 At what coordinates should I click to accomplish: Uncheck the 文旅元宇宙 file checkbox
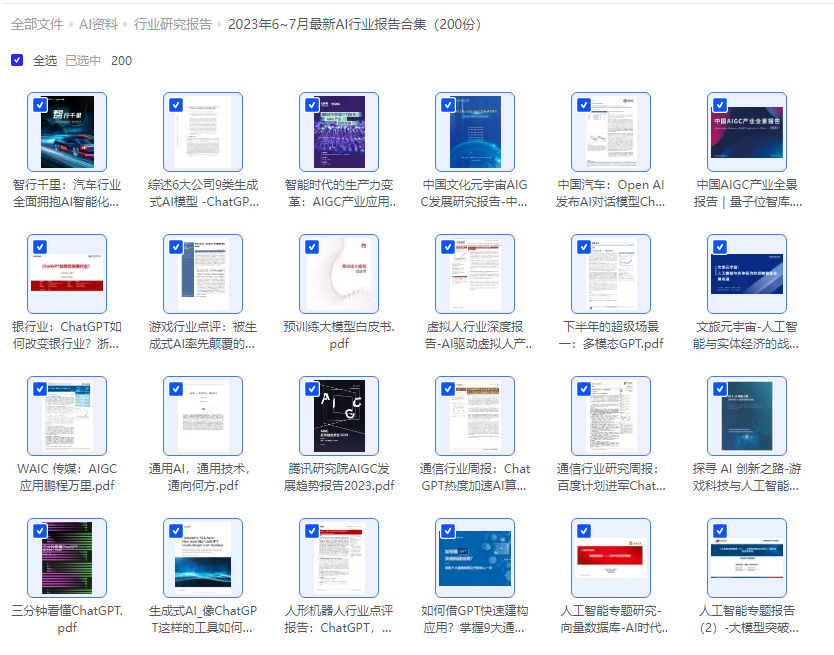[x=720, y=247]
